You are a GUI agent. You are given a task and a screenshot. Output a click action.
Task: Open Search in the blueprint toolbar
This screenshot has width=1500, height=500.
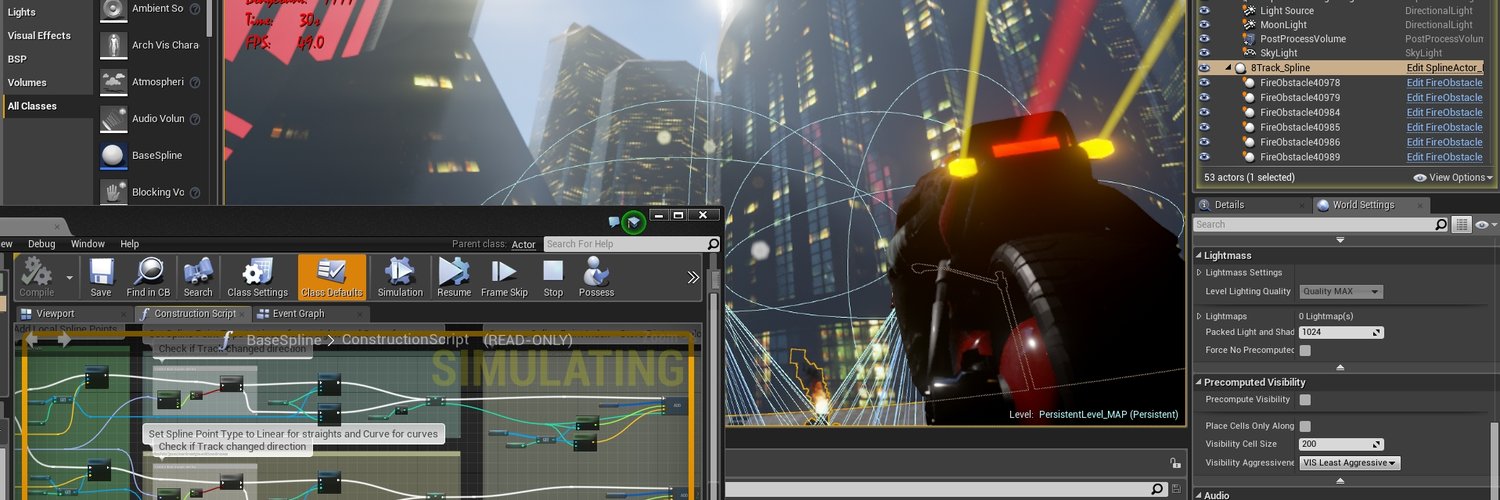pos(198,276)
